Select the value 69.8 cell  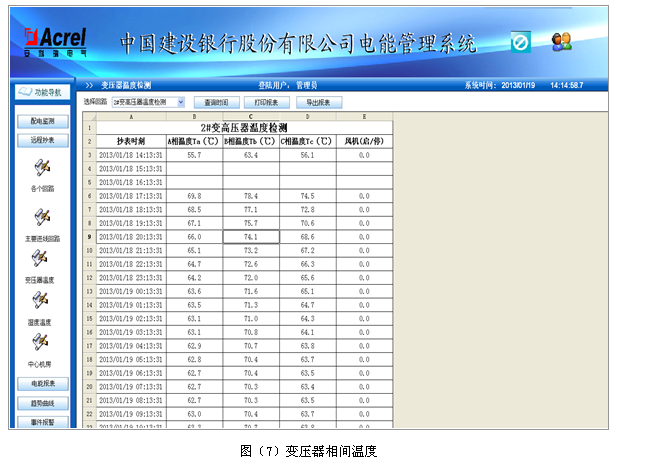coord(194,196)
